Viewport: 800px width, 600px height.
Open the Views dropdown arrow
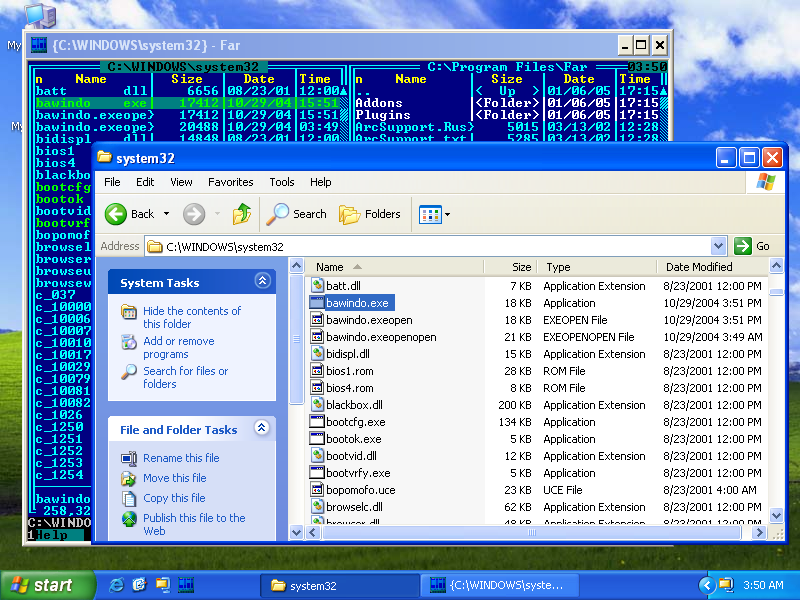447,214
